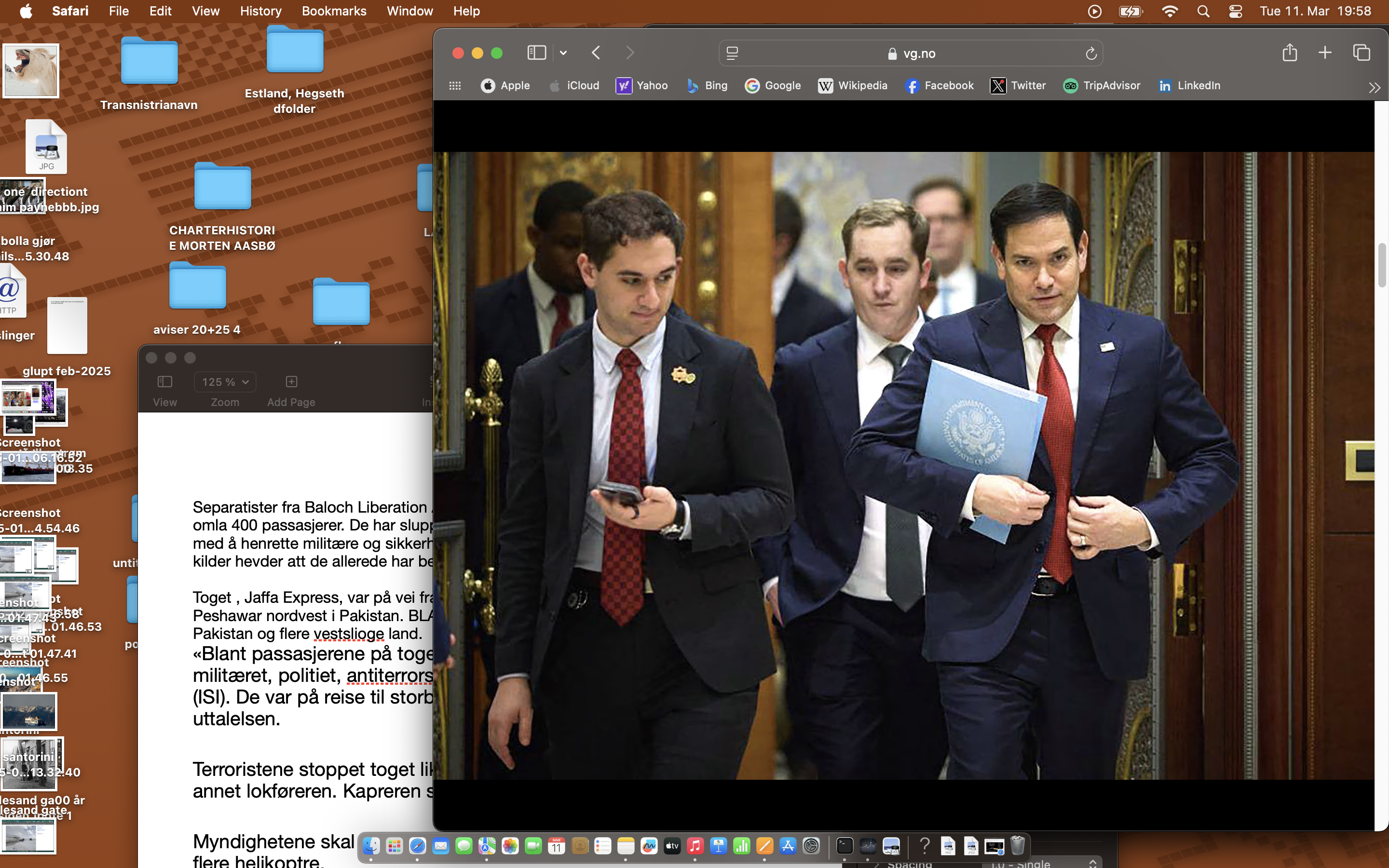The height and width of the screenshot is (868, 1389).
Task: Open Messages from the Dock
Action: [464, 846]
